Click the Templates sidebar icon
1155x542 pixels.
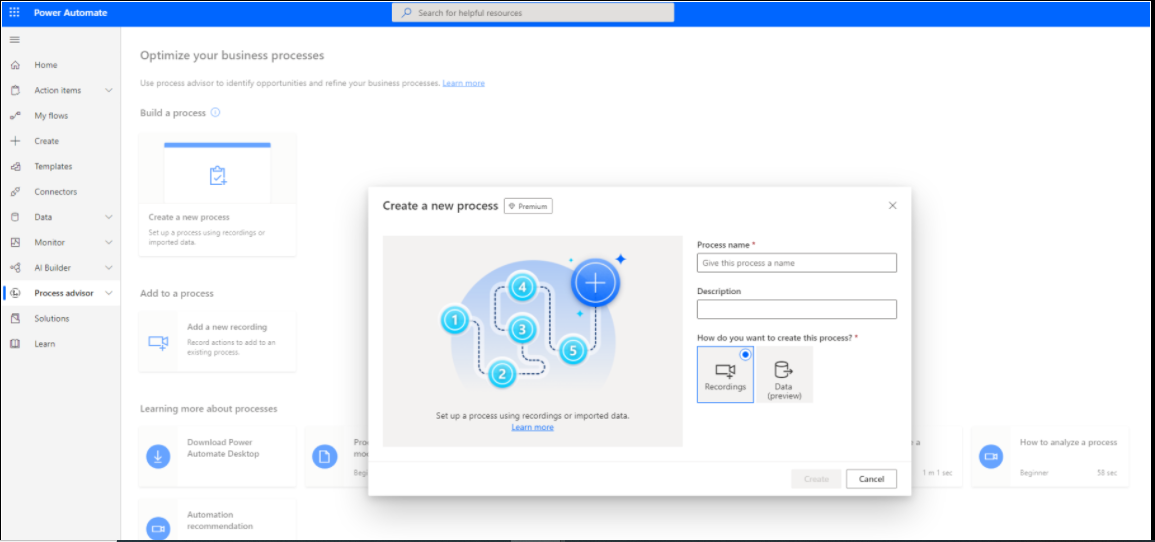(15, 167)
